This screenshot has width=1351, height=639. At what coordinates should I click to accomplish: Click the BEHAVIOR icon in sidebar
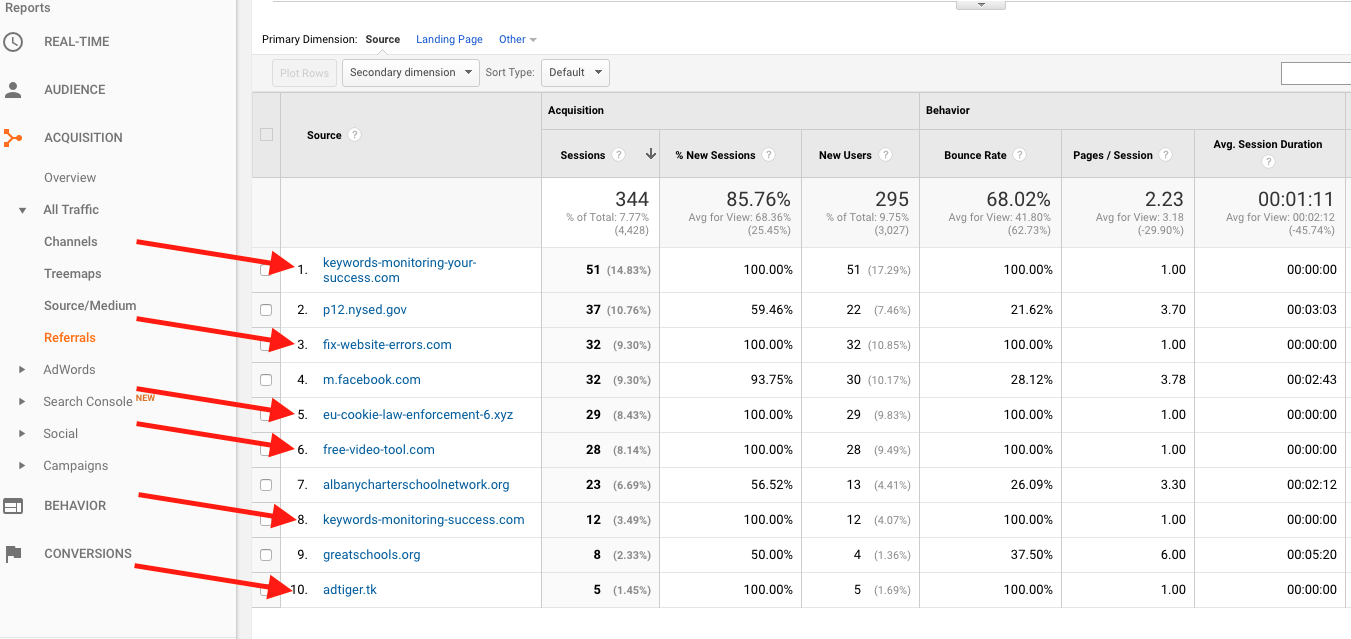click(x=14, y=505)
